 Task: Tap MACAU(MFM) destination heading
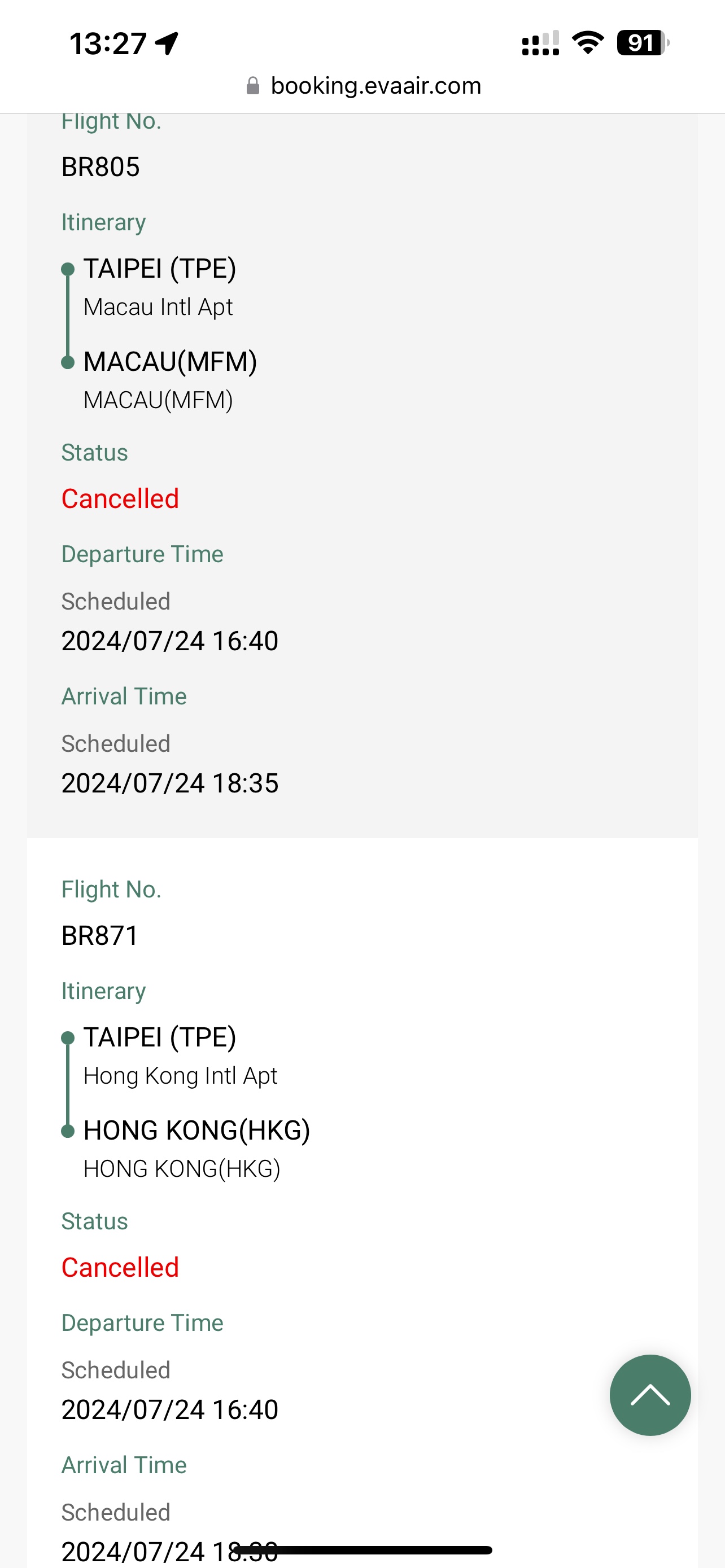click(x=170, y=362)
